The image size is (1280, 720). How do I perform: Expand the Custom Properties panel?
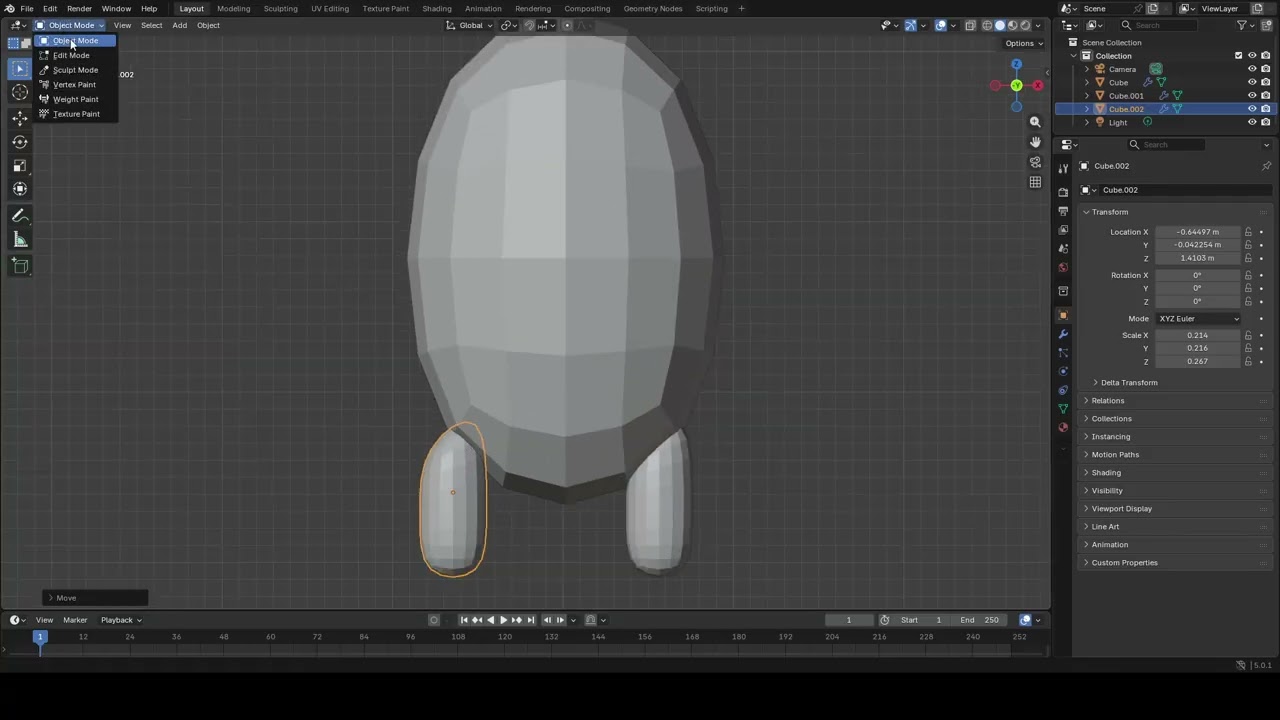tap(1124, 563)
